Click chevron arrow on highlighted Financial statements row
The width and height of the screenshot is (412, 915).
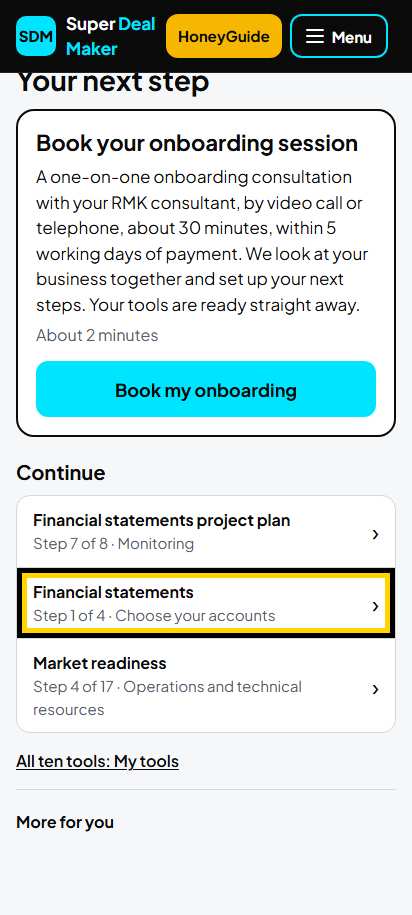(x=375, y=606)
